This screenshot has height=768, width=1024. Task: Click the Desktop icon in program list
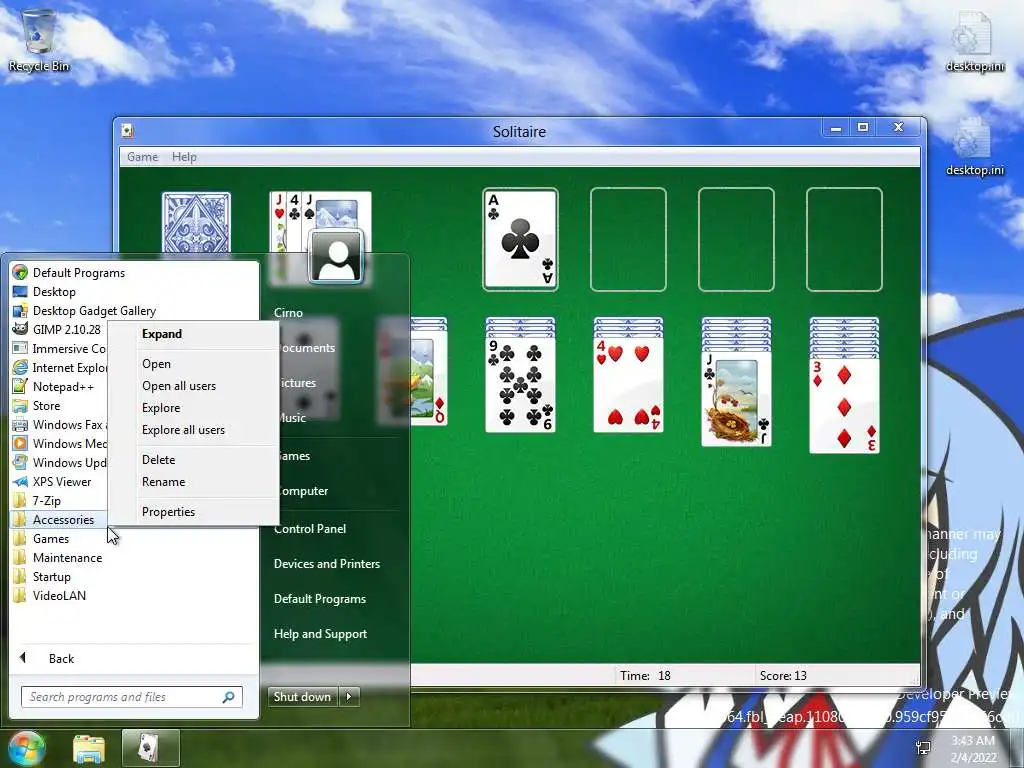tap(20, 291)
